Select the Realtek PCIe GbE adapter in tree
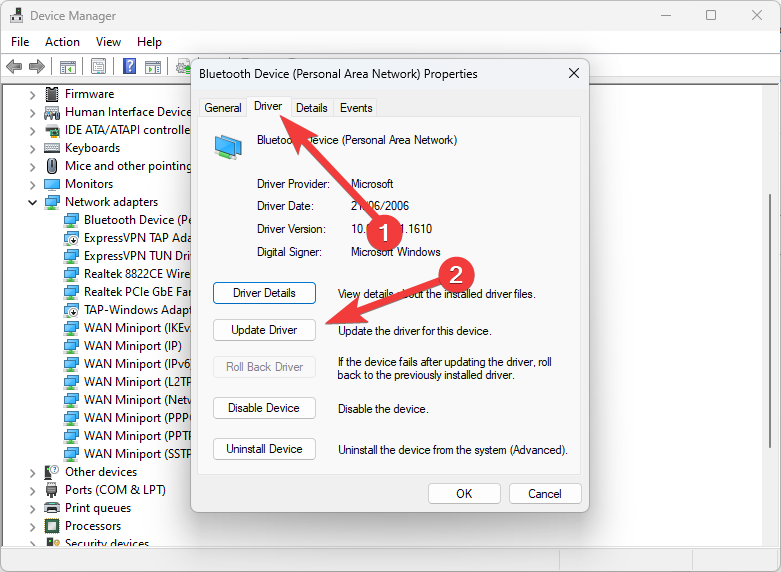The height and width of the screenshot is (572, 781). (136, 292)
